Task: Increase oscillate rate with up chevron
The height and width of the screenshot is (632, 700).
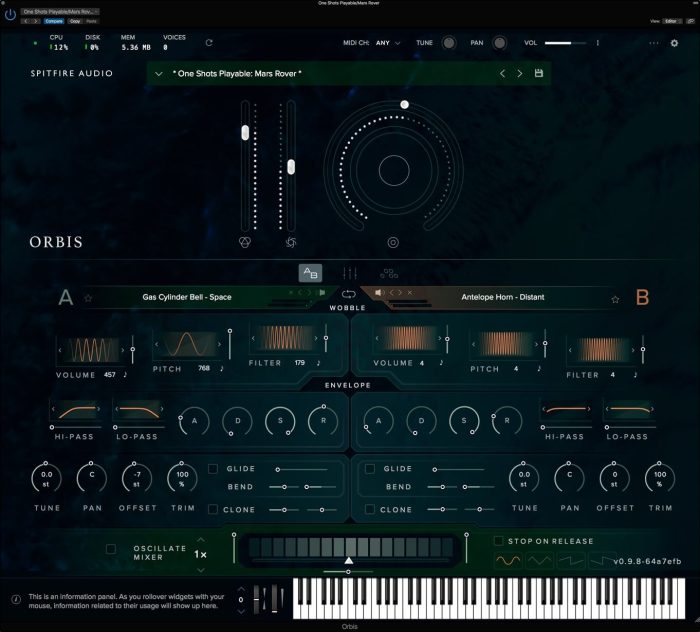Action: [201, 540]
